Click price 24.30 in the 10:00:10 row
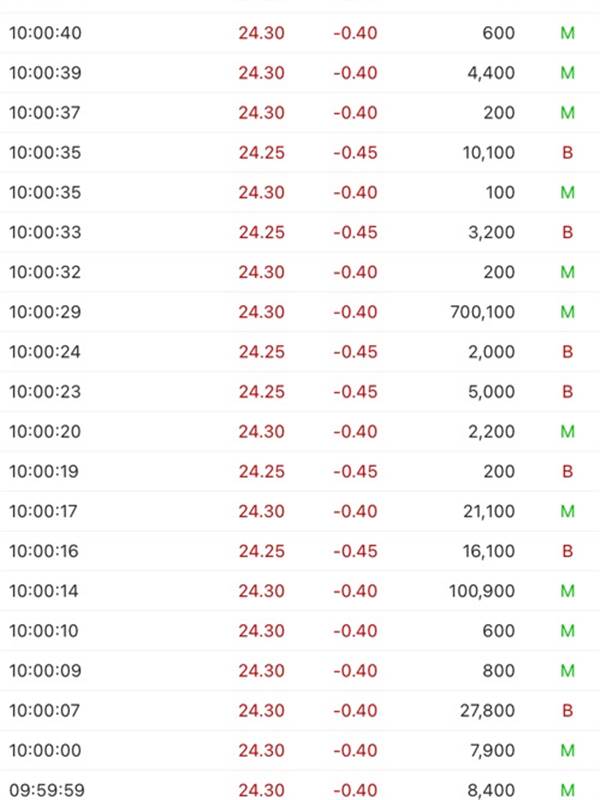 tap(261, 631)
